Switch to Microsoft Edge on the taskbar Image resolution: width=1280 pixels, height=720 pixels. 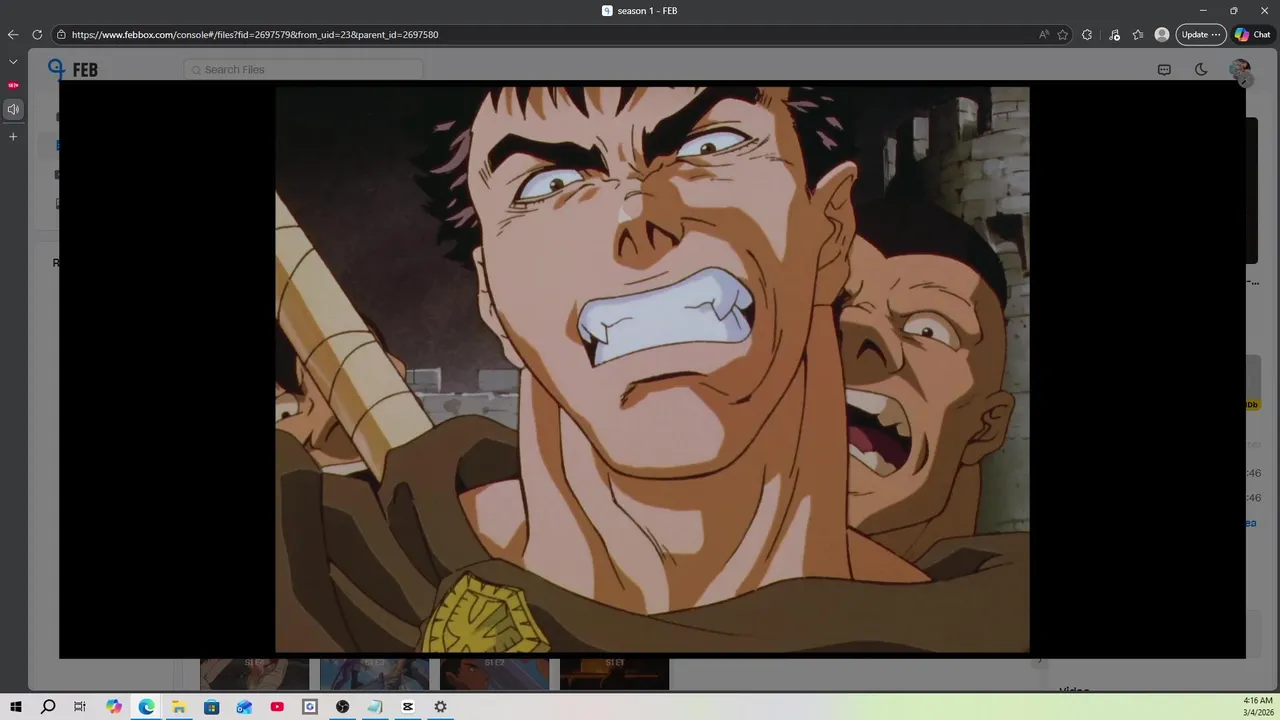pos(147,707)
